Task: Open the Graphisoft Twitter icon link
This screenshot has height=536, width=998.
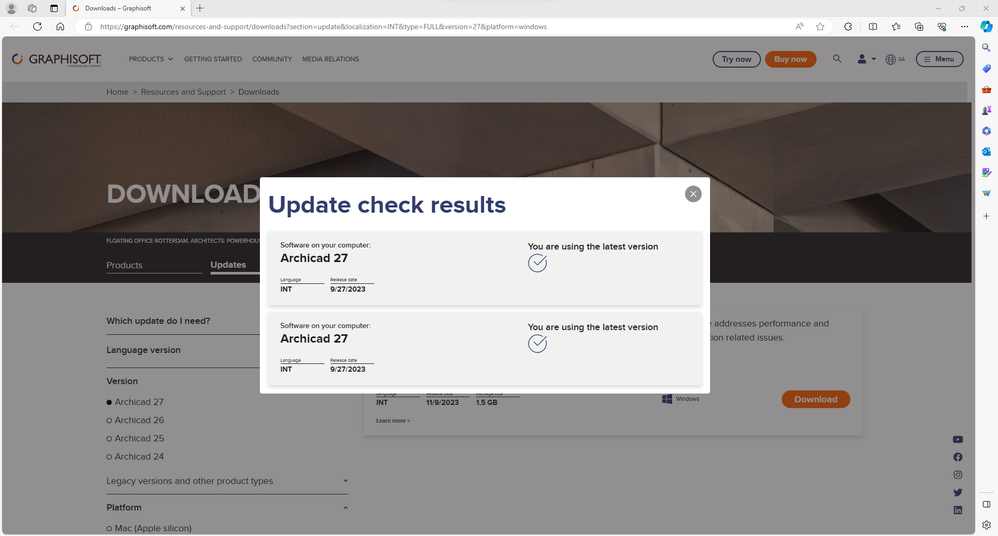Action: click(x=957, y=492)
